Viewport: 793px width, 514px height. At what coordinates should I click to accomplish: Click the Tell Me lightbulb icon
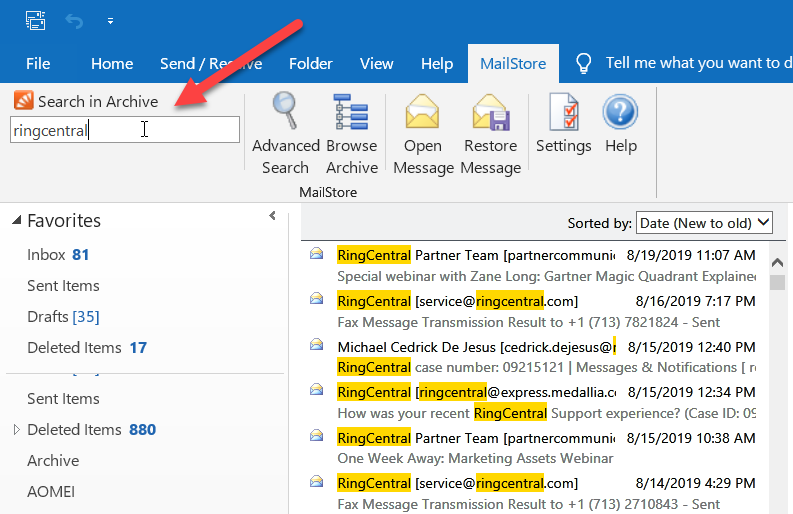point(583,63)
